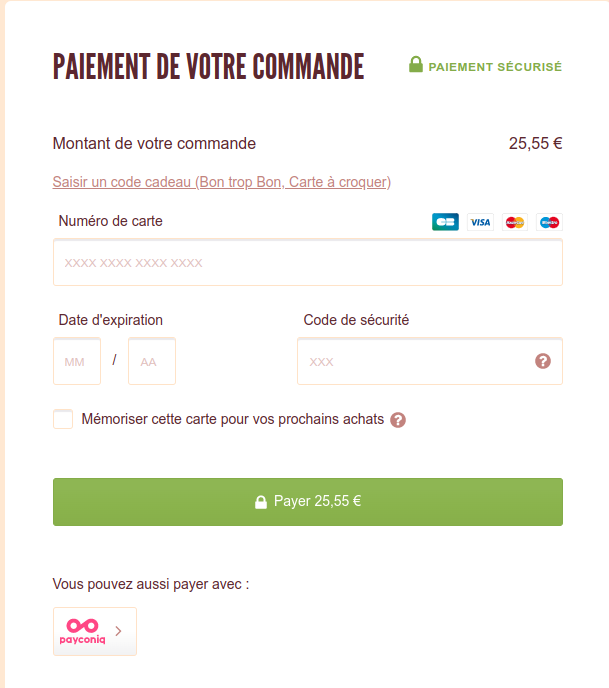
Task: Open the security code help question mark
Action: tap(543, 361)
